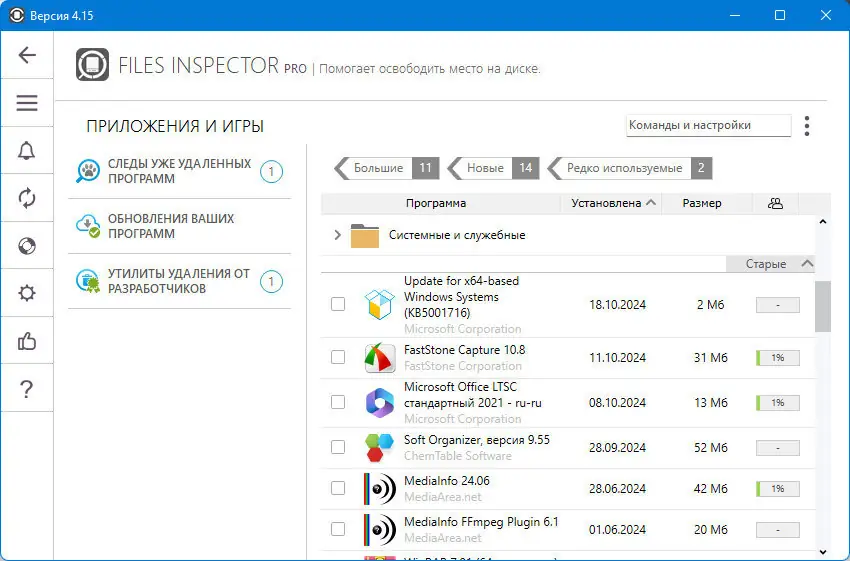
Task: Tick checkbox for Microsoft Office LTSC
Action: (338, 402)
